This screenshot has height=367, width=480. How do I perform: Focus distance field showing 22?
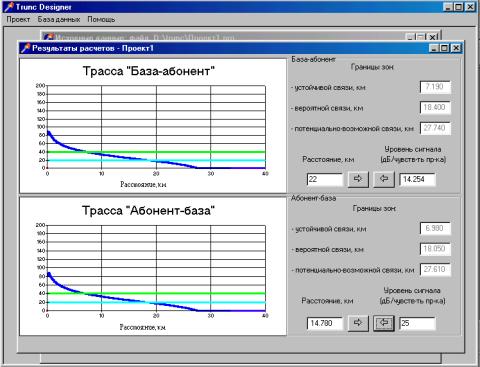[x=324, y=179]
